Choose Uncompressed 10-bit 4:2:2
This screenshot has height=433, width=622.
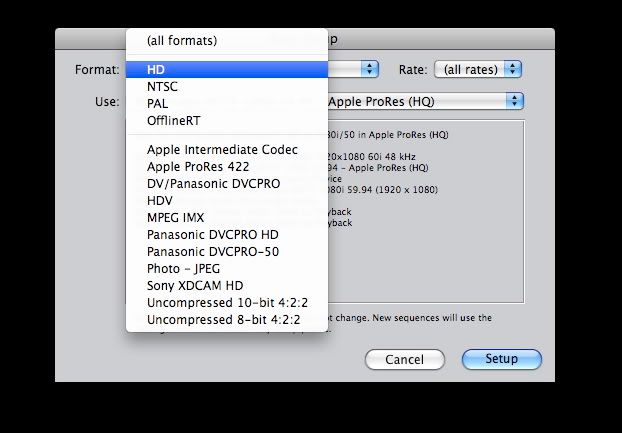[x=227, y=303]
